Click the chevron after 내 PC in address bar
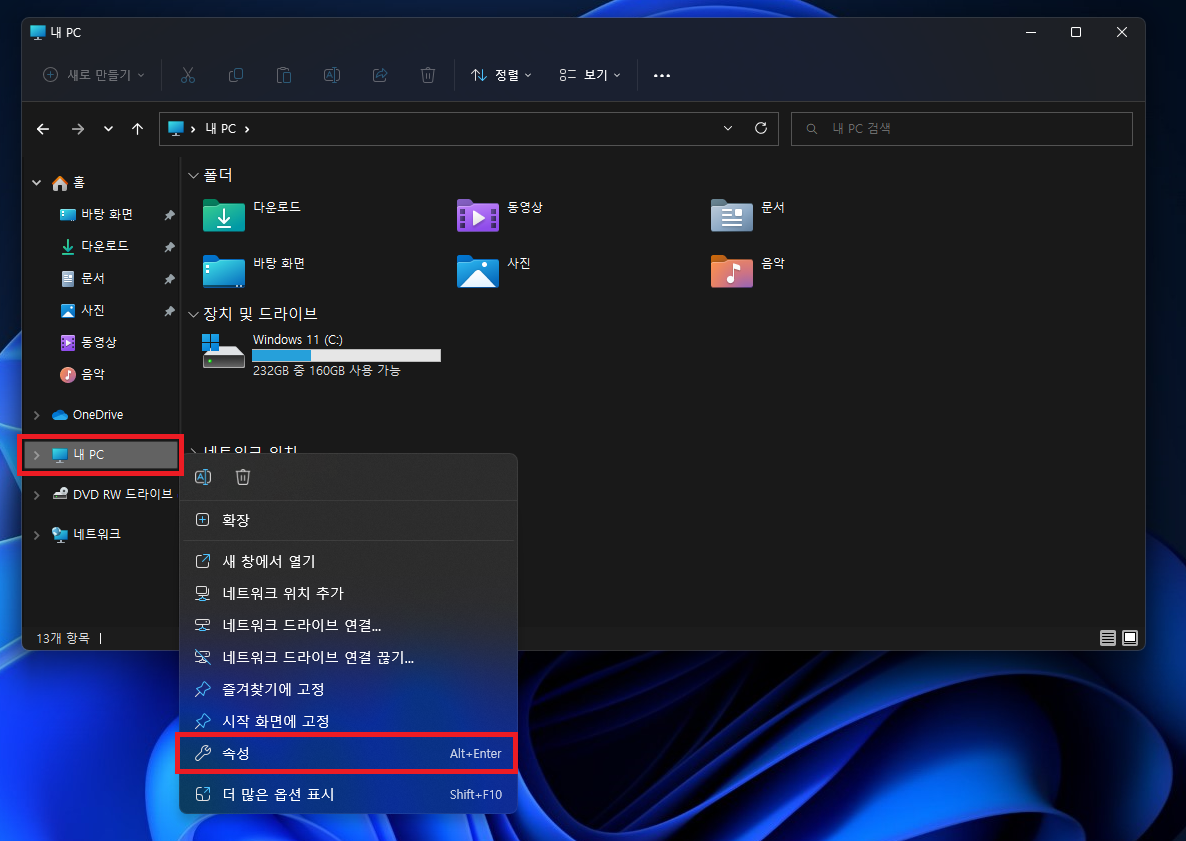Image resolution: width=1186 pixels, height=841 pixels. click(x=247, y=129)
